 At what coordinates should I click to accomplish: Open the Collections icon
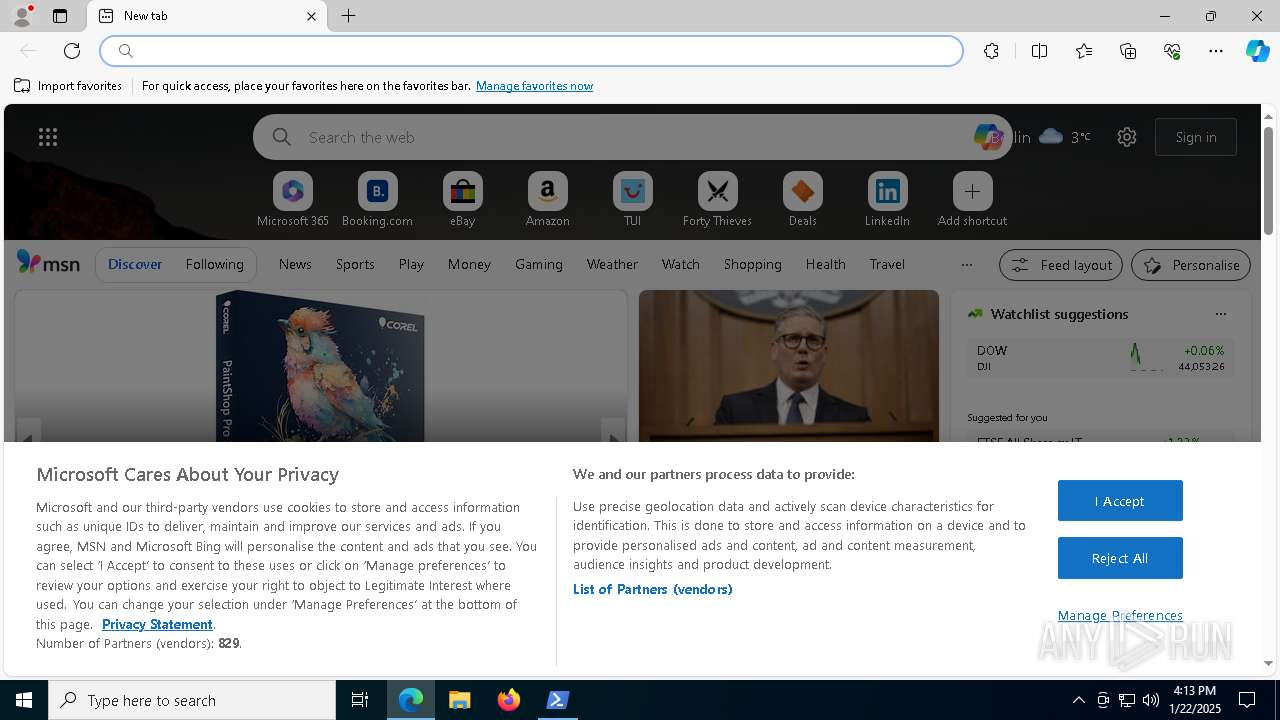(x=1128, y=51)
